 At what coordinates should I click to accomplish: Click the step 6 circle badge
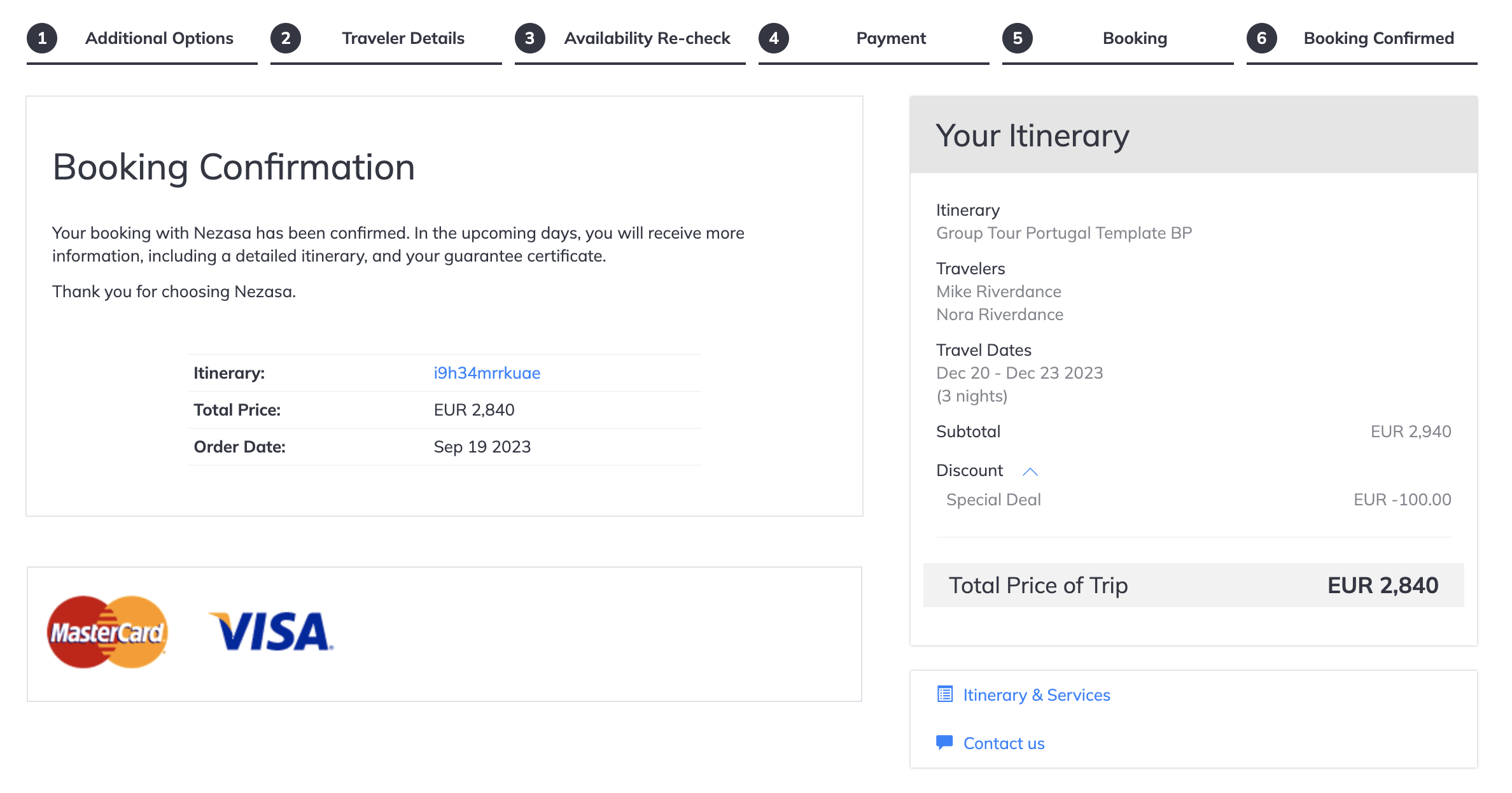(1261, 38)
